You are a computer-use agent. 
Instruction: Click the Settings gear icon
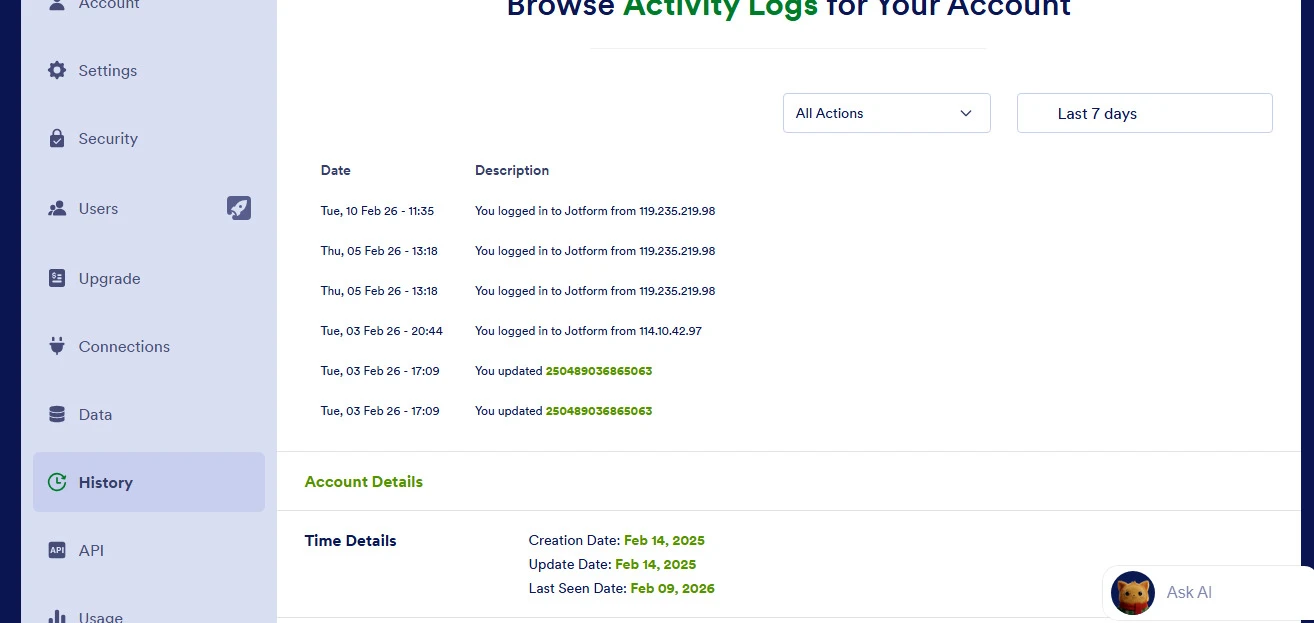point(57,70)
